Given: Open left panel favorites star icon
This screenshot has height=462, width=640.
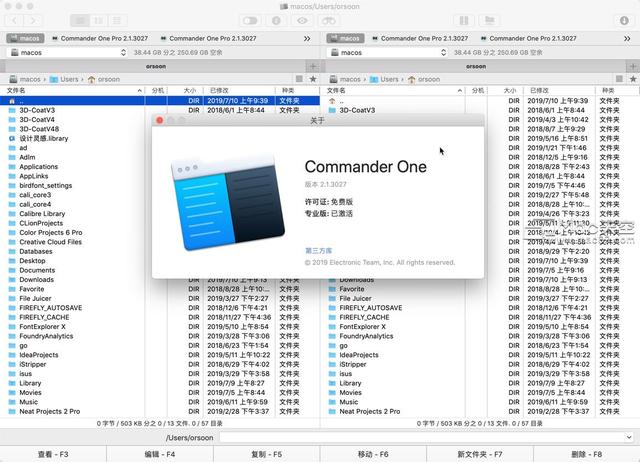Looking at the screenshot, I should tap(313, 79).
